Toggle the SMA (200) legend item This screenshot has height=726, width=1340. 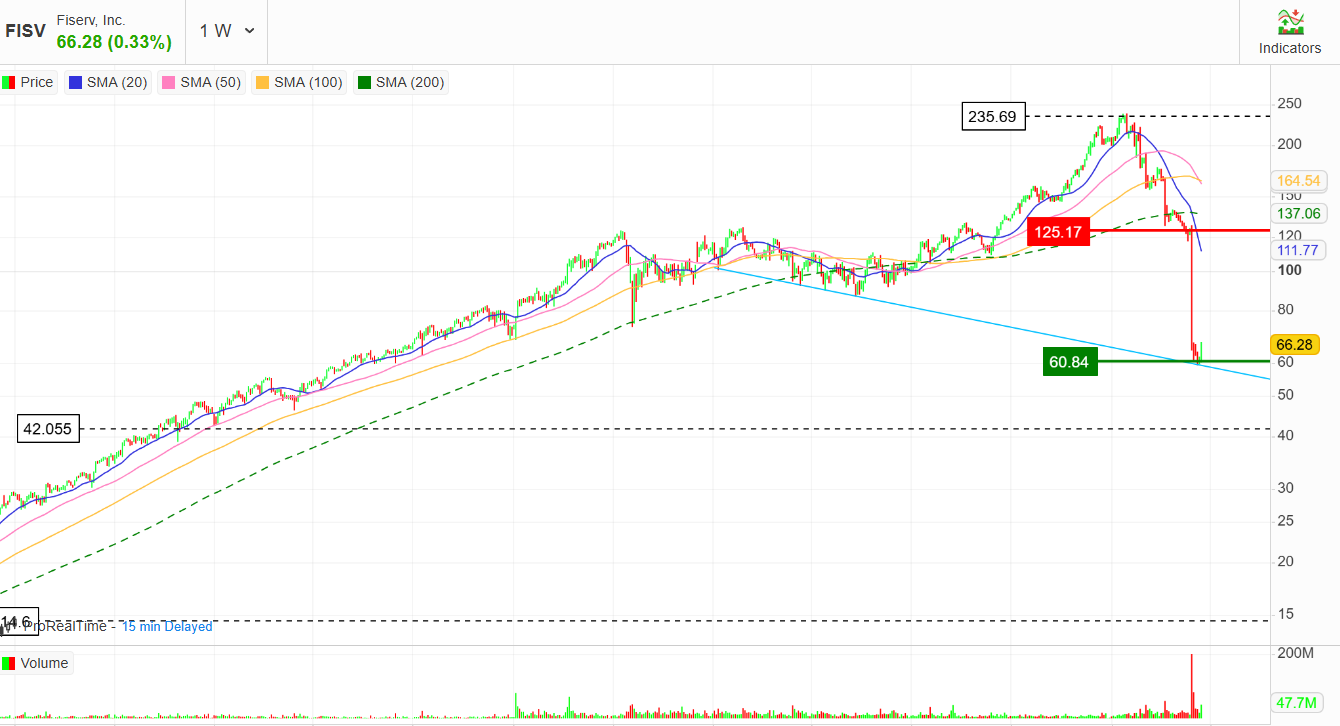click(x=400, y=82)
